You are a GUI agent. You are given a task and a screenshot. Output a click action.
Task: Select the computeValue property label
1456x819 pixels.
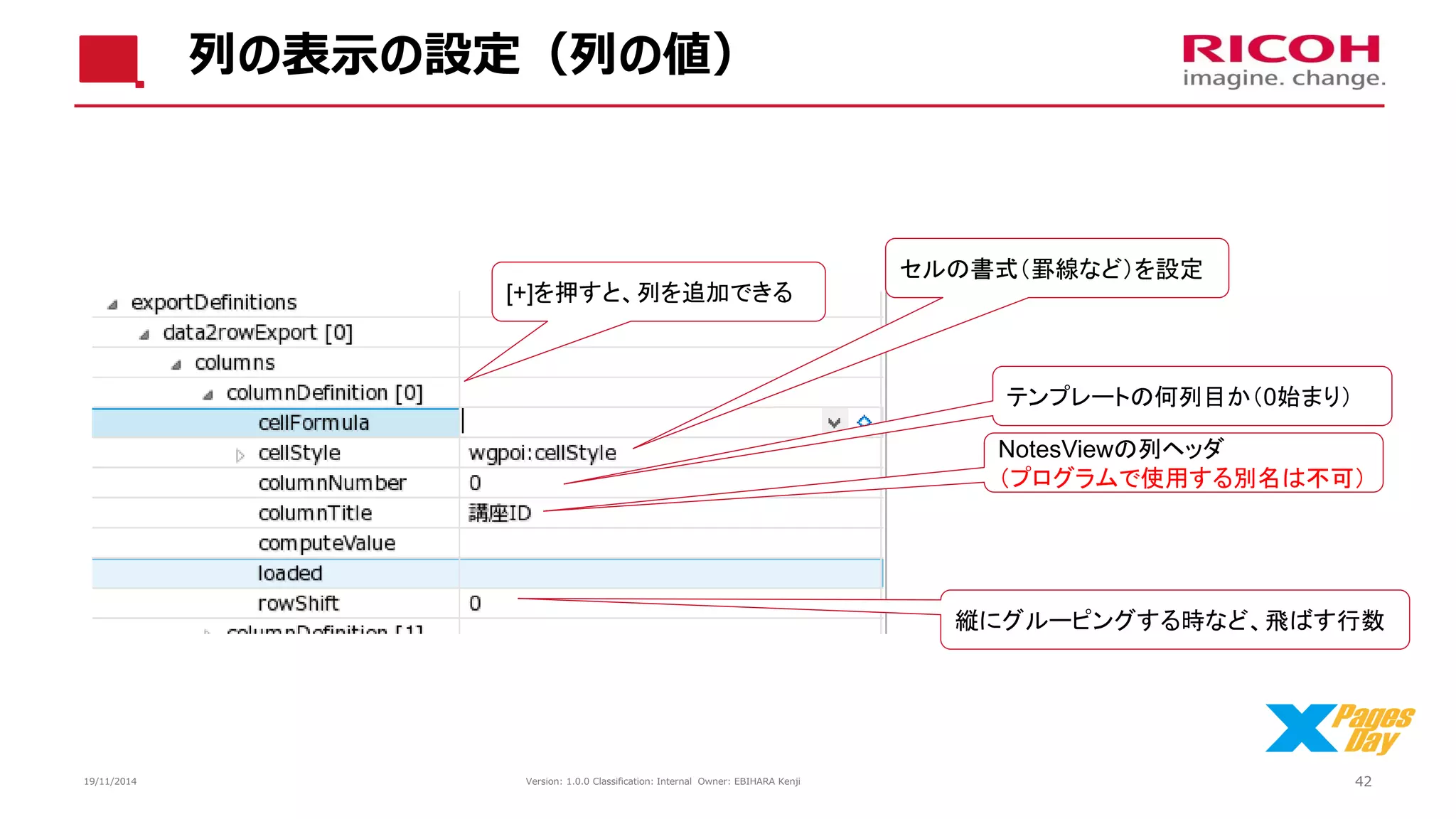coord(327,543)
